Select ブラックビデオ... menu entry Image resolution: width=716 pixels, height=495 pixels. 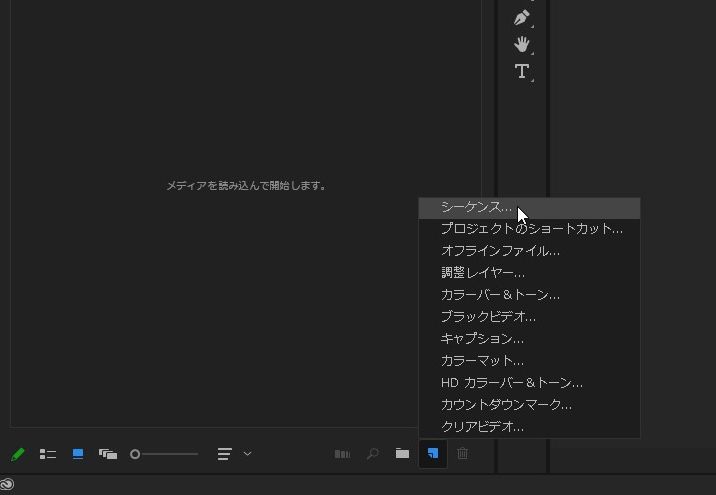click(489, 316)
